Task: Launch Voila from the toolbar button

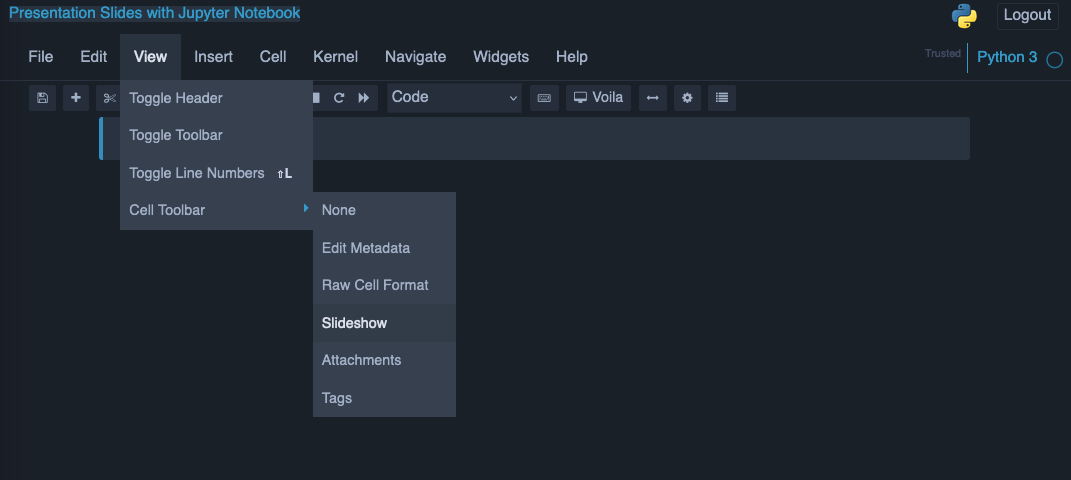Action: [x=598, y=98]
